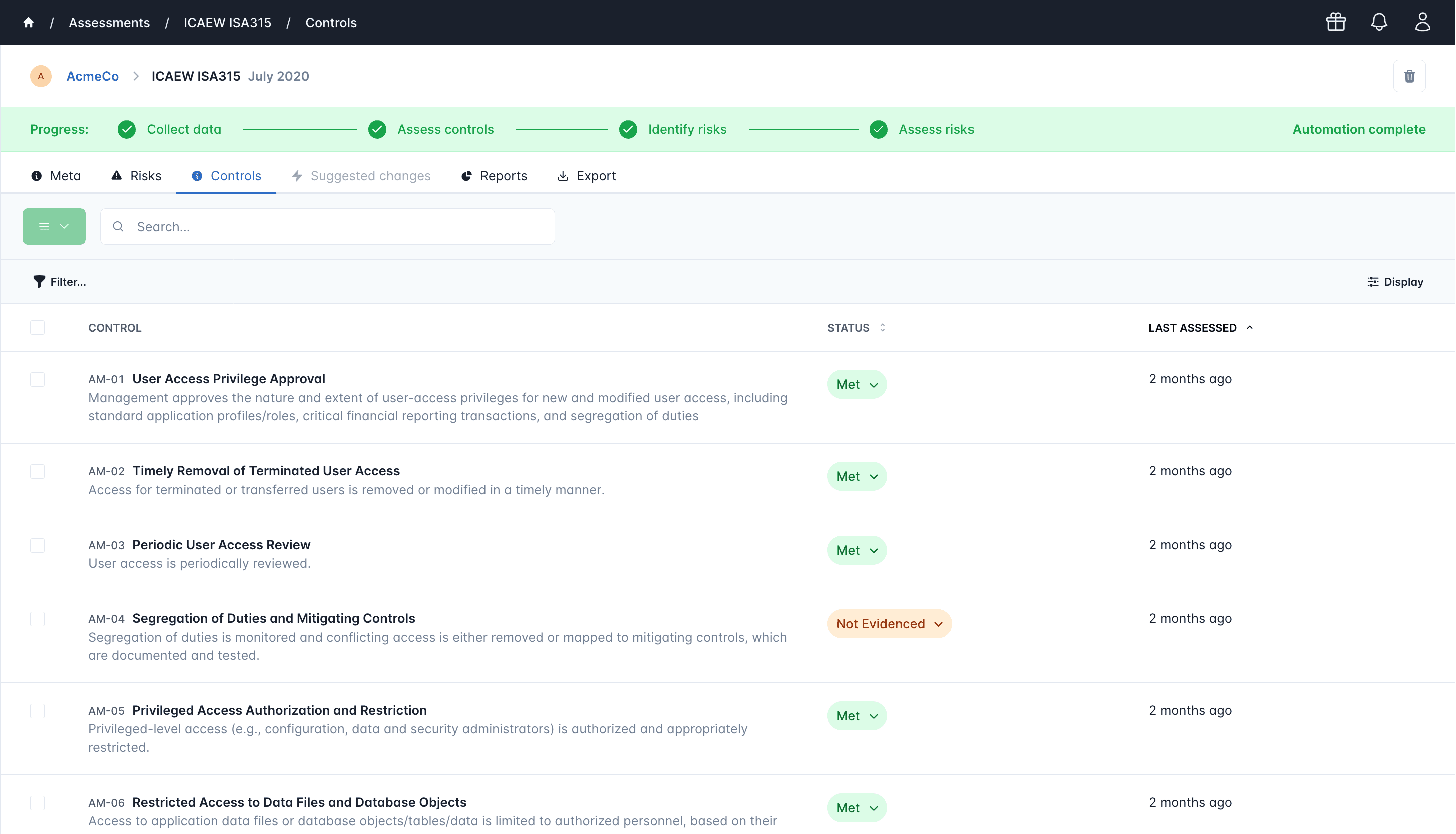Open the notifications bell
This screenshot has height=834, width=1456.
[x=1378, y=23]
